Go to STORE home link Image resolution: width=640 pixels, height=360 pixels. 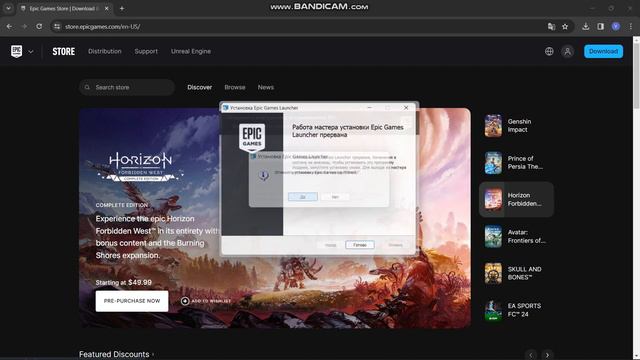coord(64,51)
